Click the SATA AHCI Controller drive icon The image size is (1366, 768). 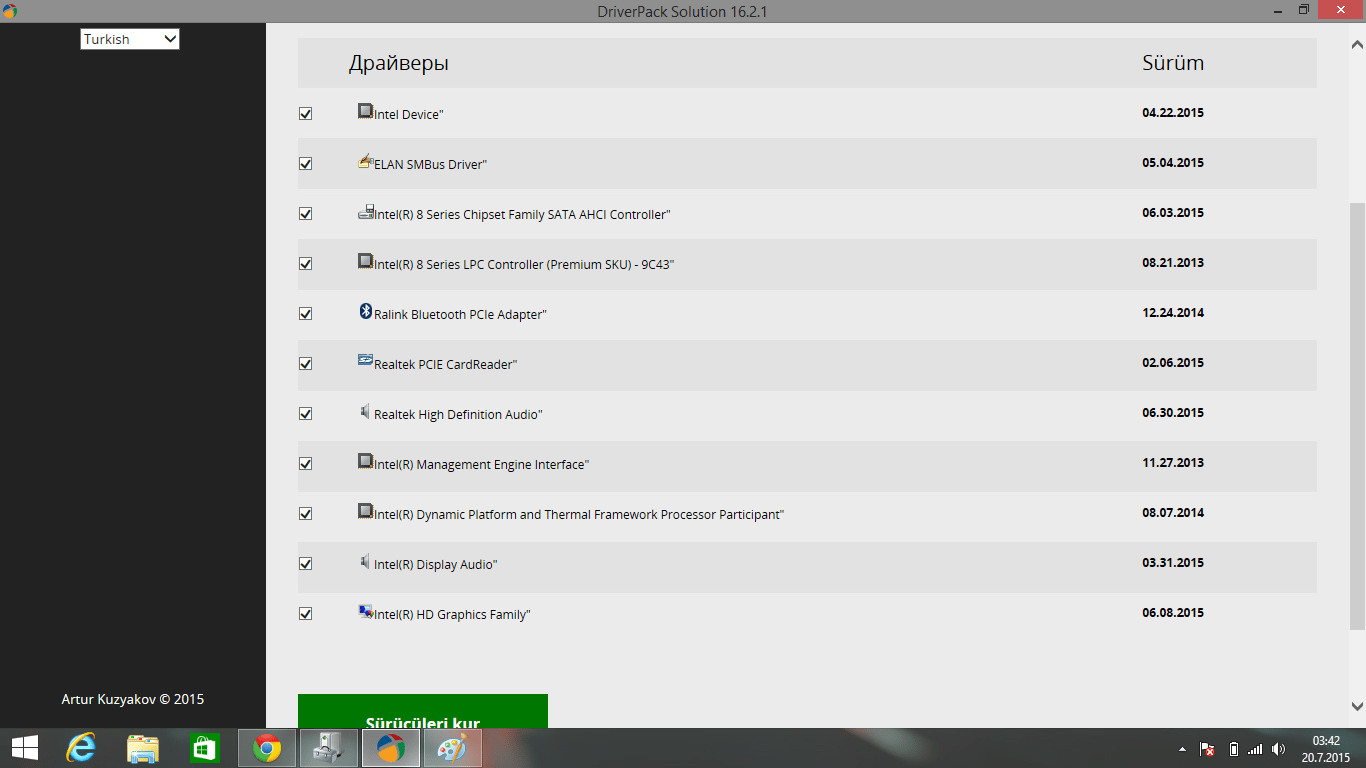365,211
